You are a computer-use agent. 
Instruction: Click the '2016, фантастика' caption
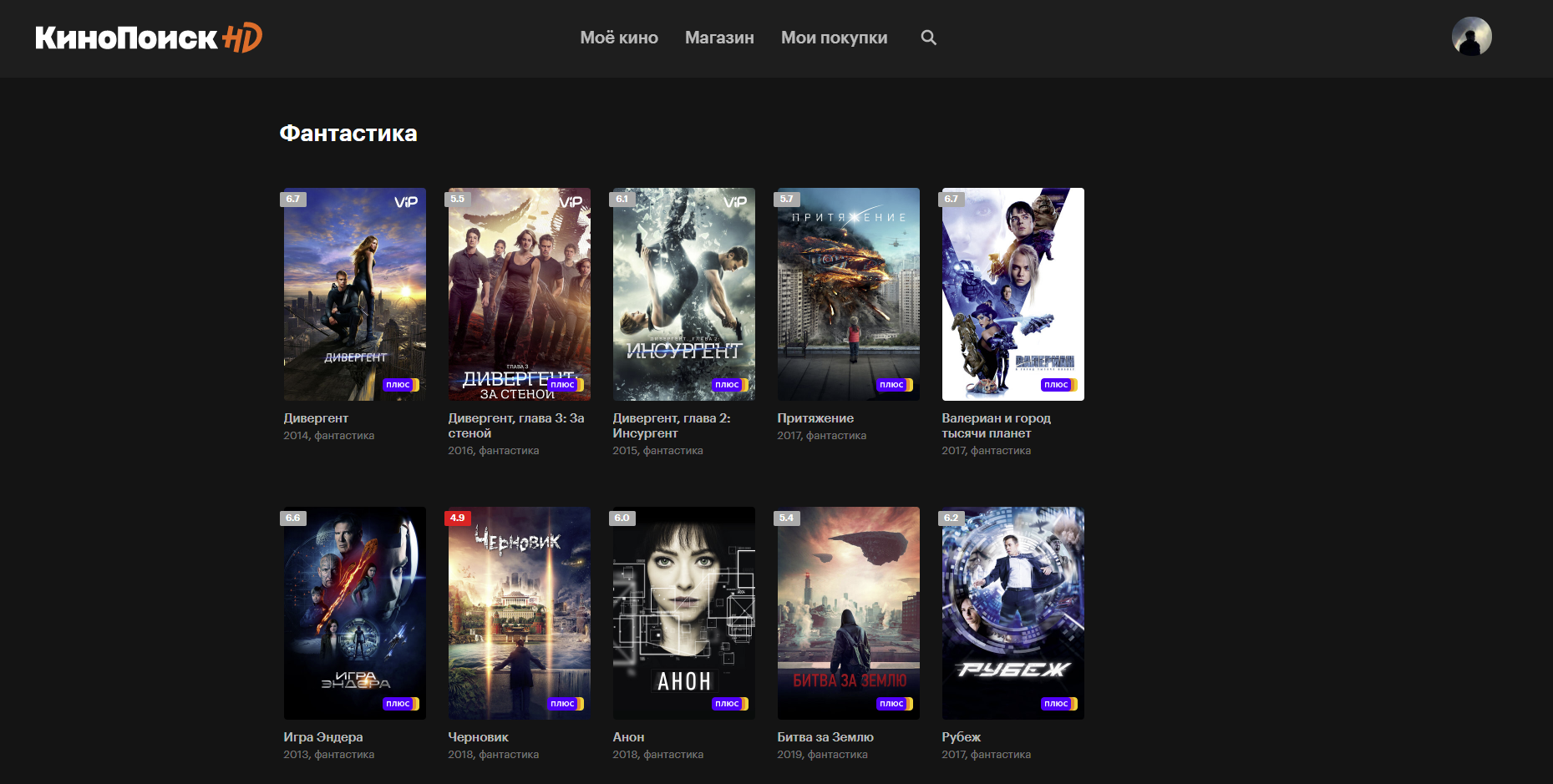pos(493,451)
